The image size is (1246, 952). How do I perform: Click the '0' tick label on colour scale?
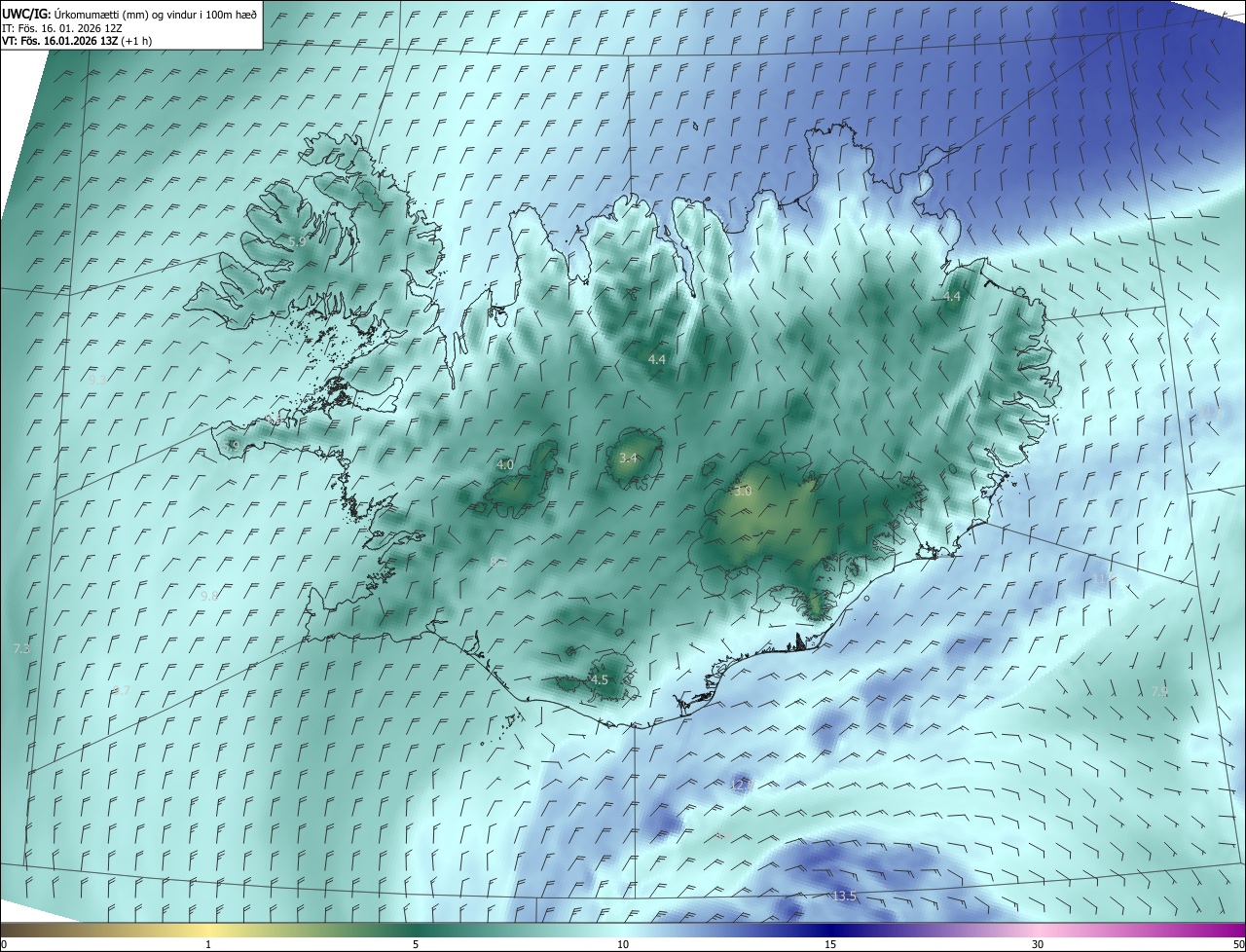[4, 944]
